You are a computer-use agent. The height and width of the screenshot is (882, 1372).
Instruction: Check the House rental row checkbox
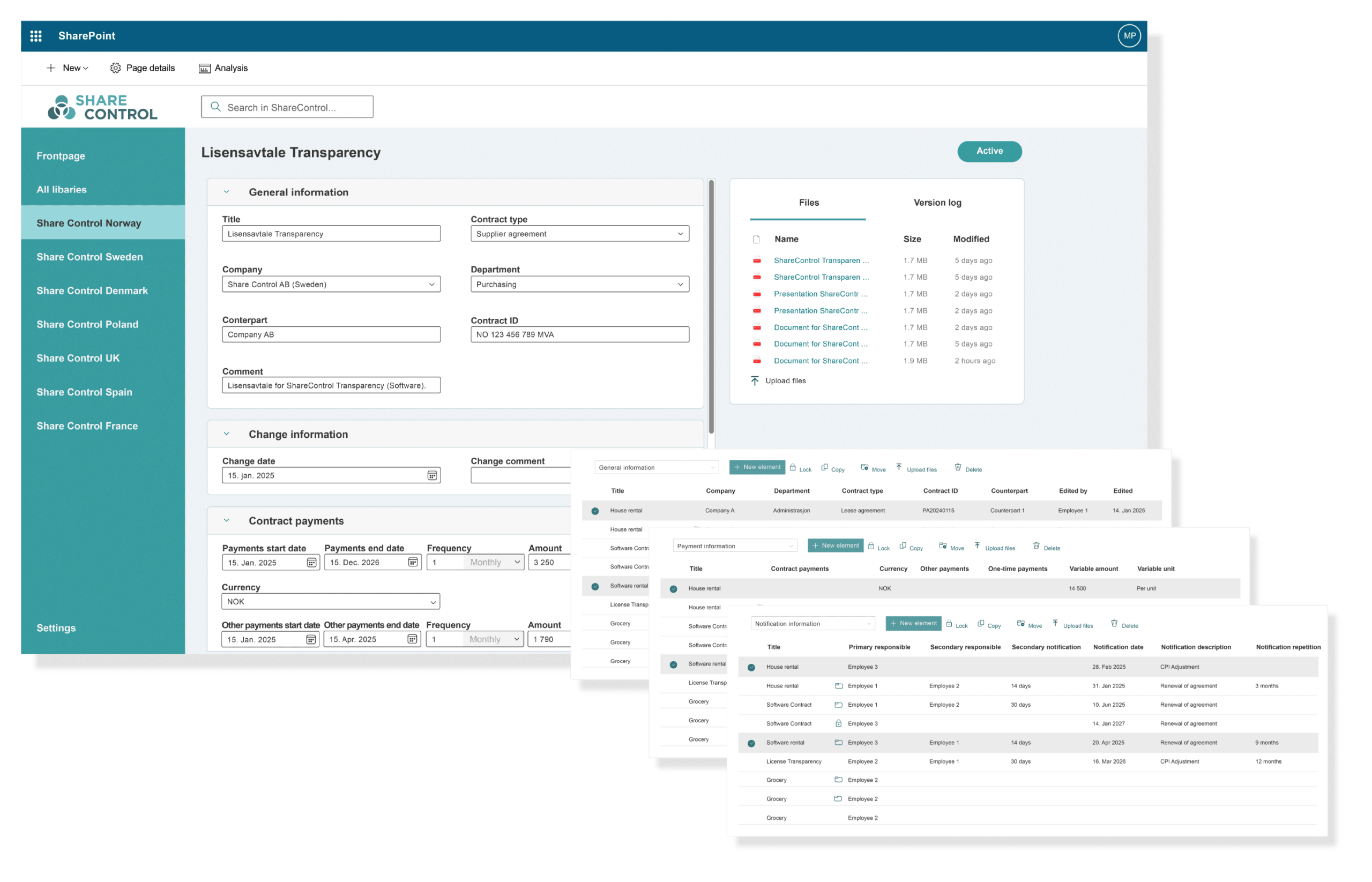tap(595, 510)
